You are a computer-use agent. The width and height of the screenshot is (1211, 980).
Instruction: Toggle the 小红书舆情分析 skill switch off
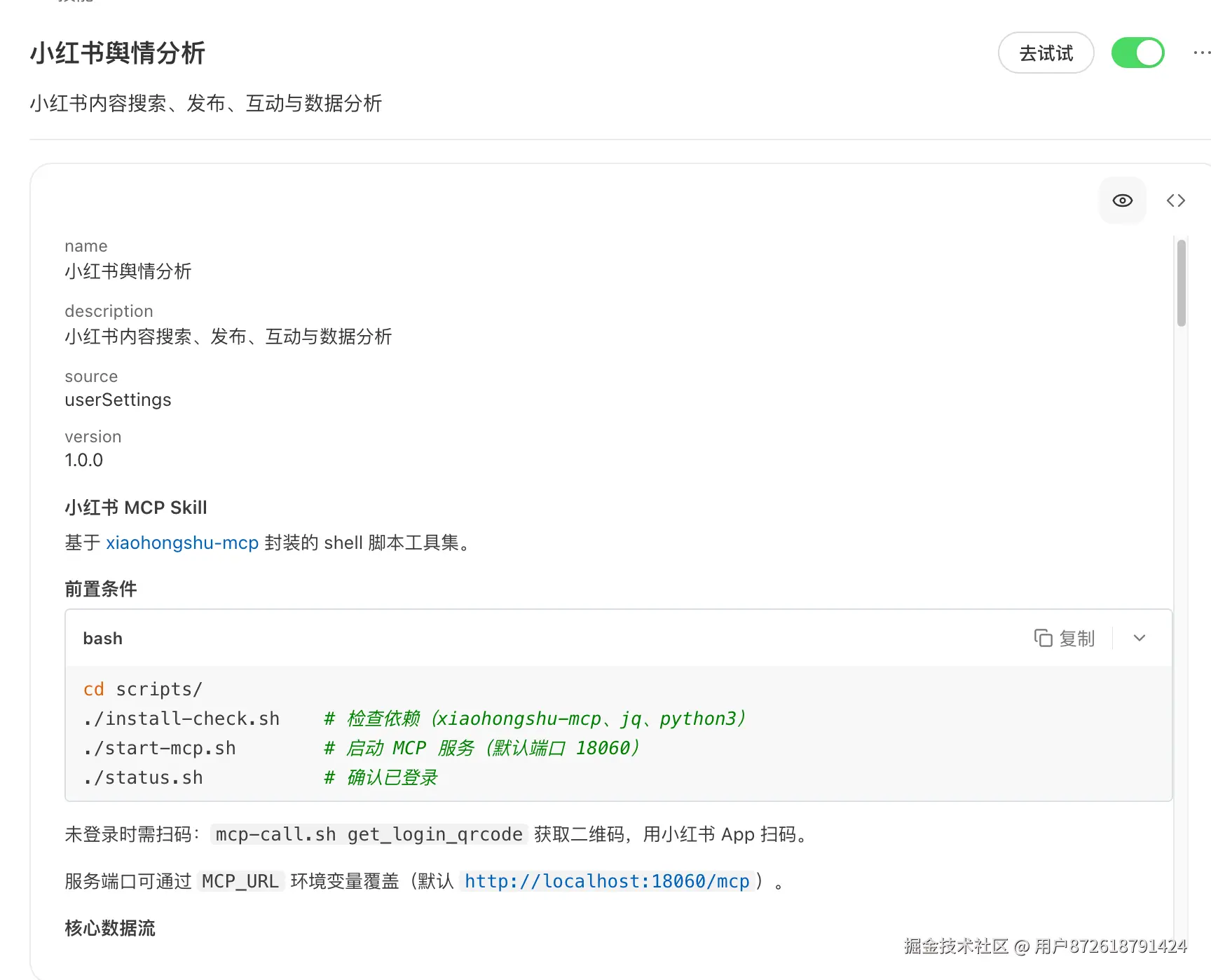tap(1137, 53)
